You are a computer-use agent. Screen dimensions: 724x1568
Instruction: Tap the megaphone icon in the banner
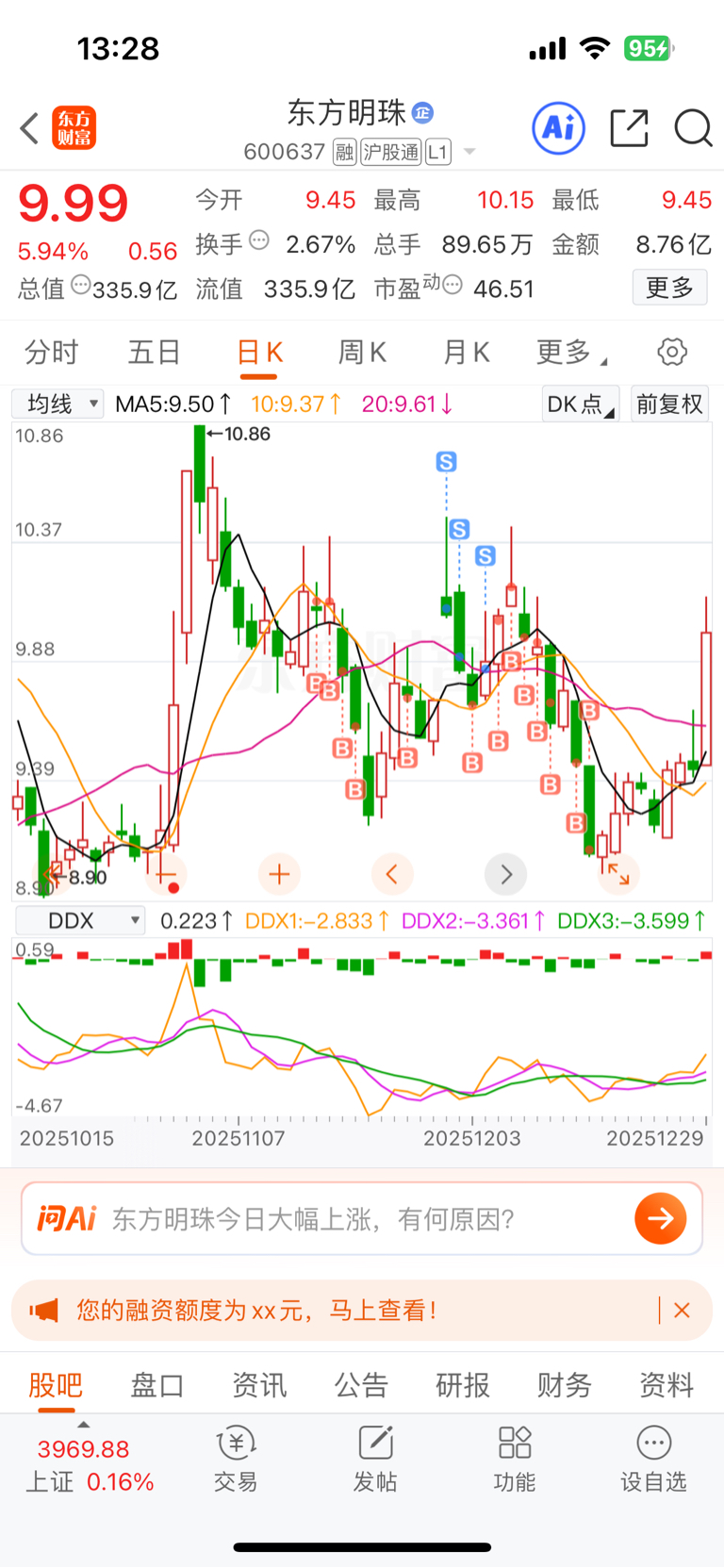coord(44,1310)
